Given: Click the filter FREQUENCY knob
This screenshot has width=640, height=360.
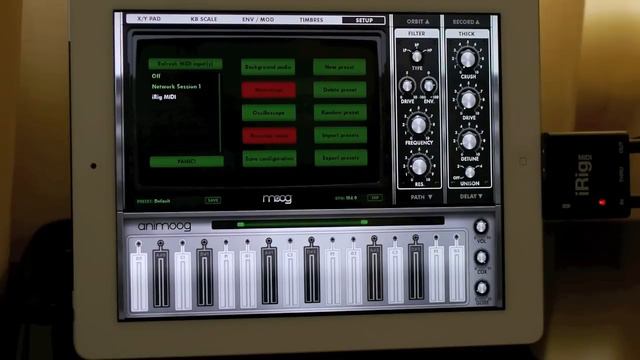Looking at the screenshot, I should click(x=418, y=125).
